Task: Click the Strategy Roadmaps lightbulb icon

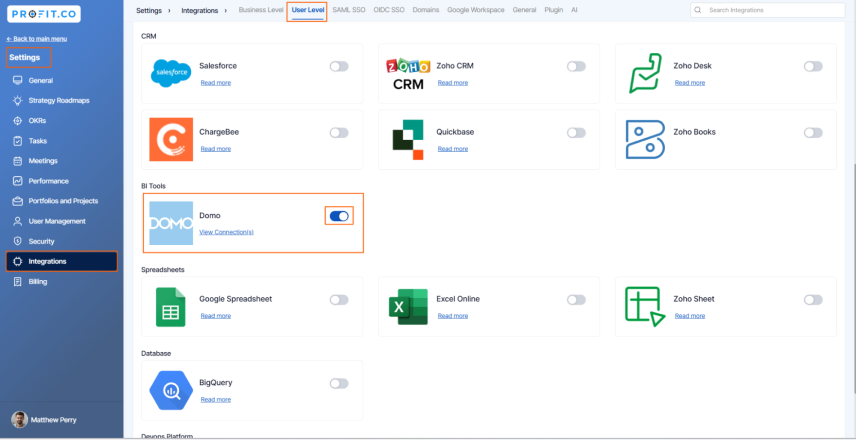Action: pyautogui.click(x=17, y=100)
